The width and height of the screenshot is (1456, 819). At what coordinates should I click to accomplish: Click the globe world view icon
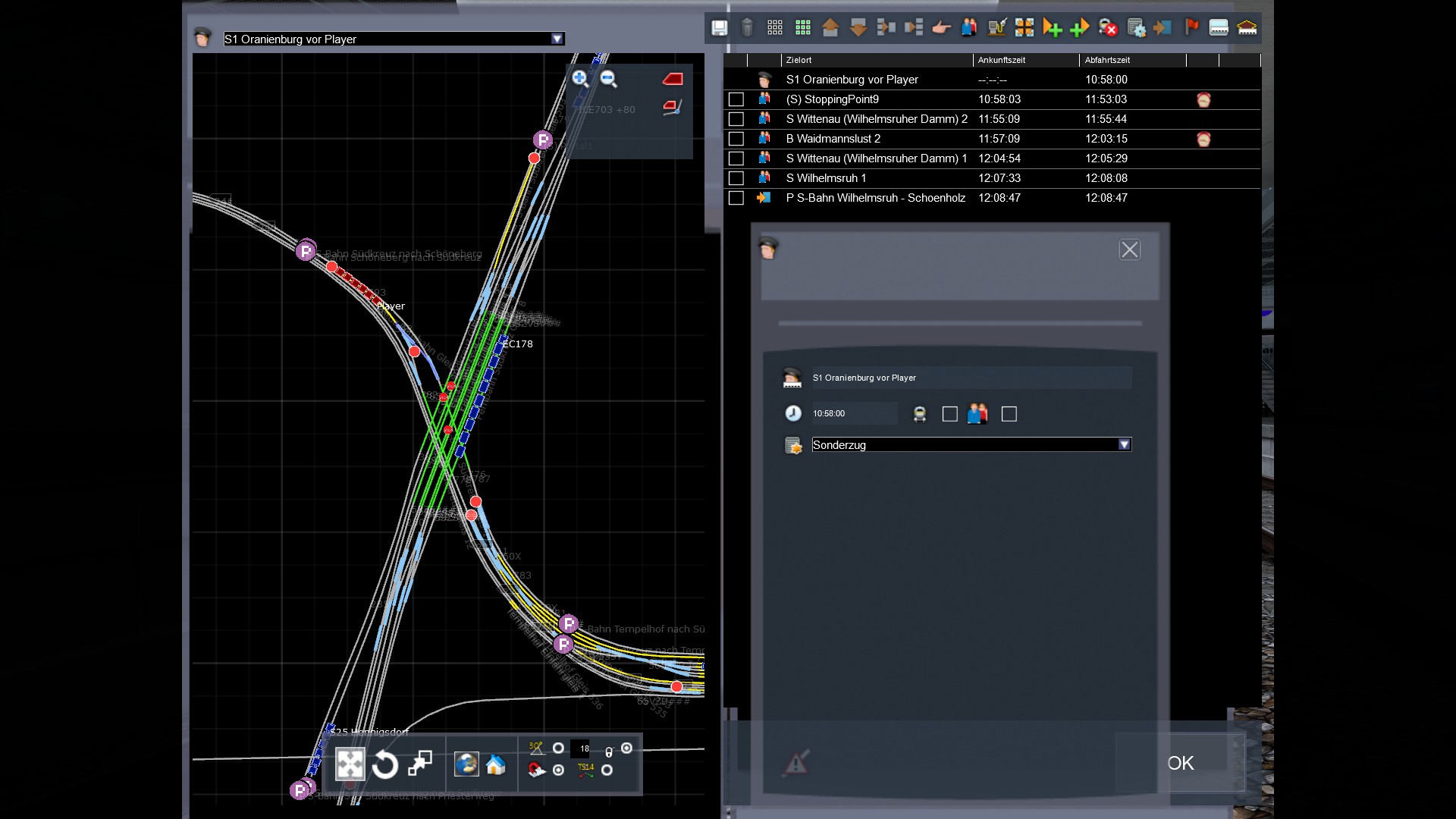pyautogui.click(x=466, y=764)
